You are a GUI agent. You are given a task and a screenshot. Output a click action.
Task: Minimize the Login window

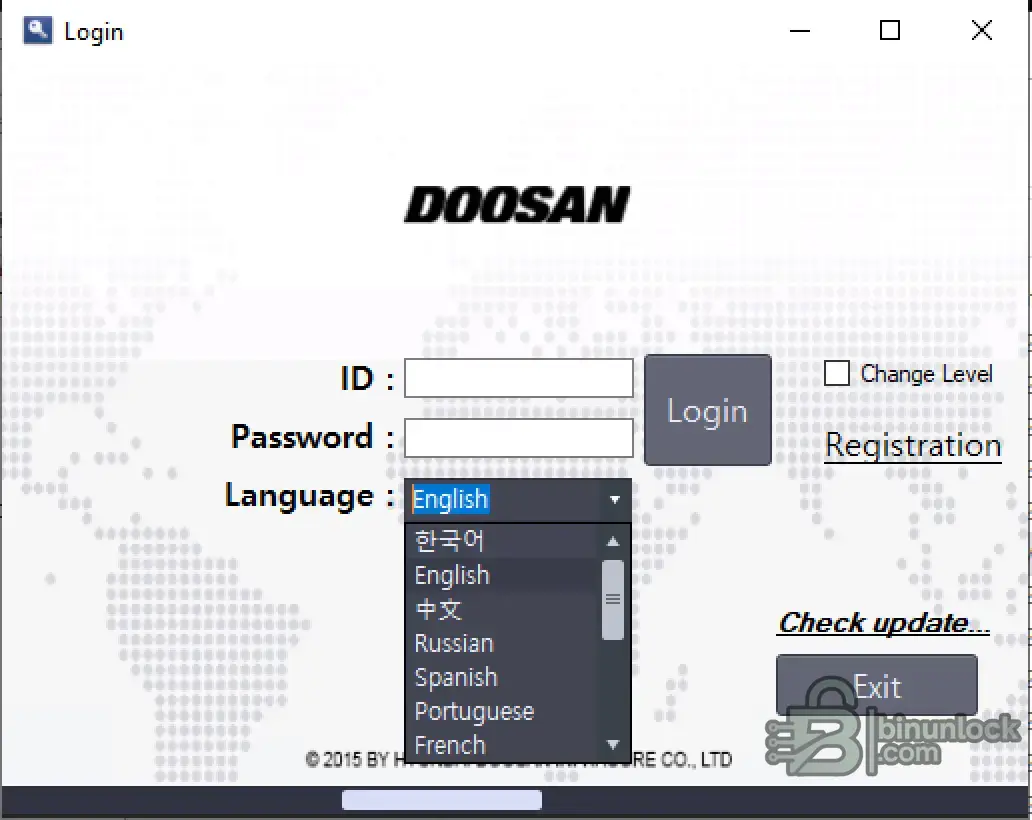(800, 30)
